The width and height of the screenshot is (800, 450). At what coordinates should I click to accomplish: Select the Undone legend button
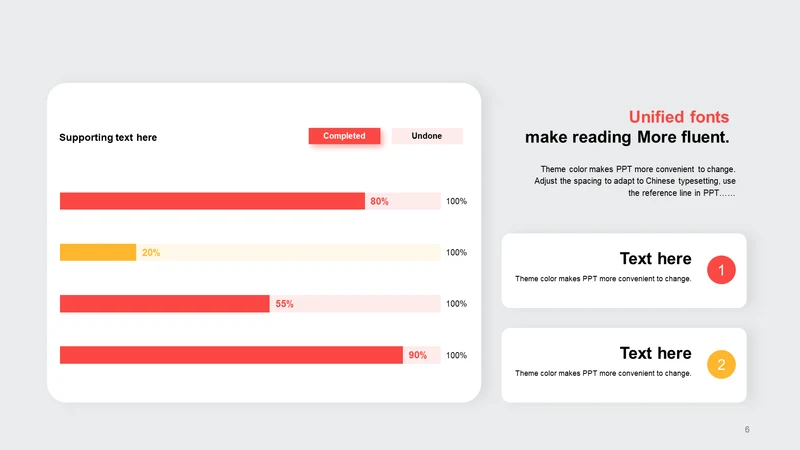pos(427,136)
